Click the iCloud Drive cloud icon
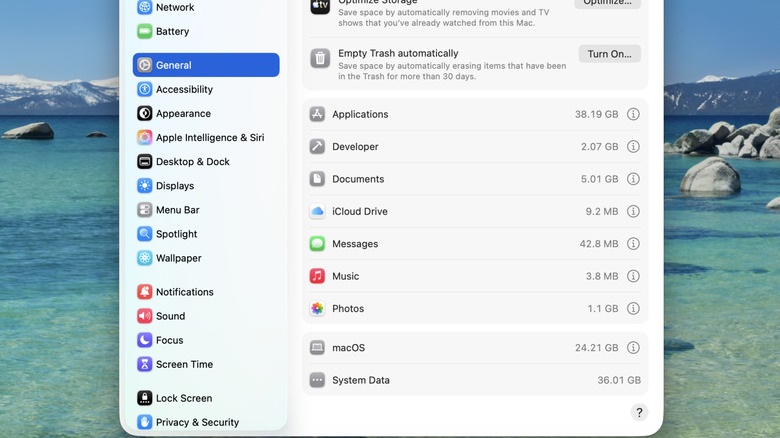Screen dimensions: 780x438 click(317, 211)
